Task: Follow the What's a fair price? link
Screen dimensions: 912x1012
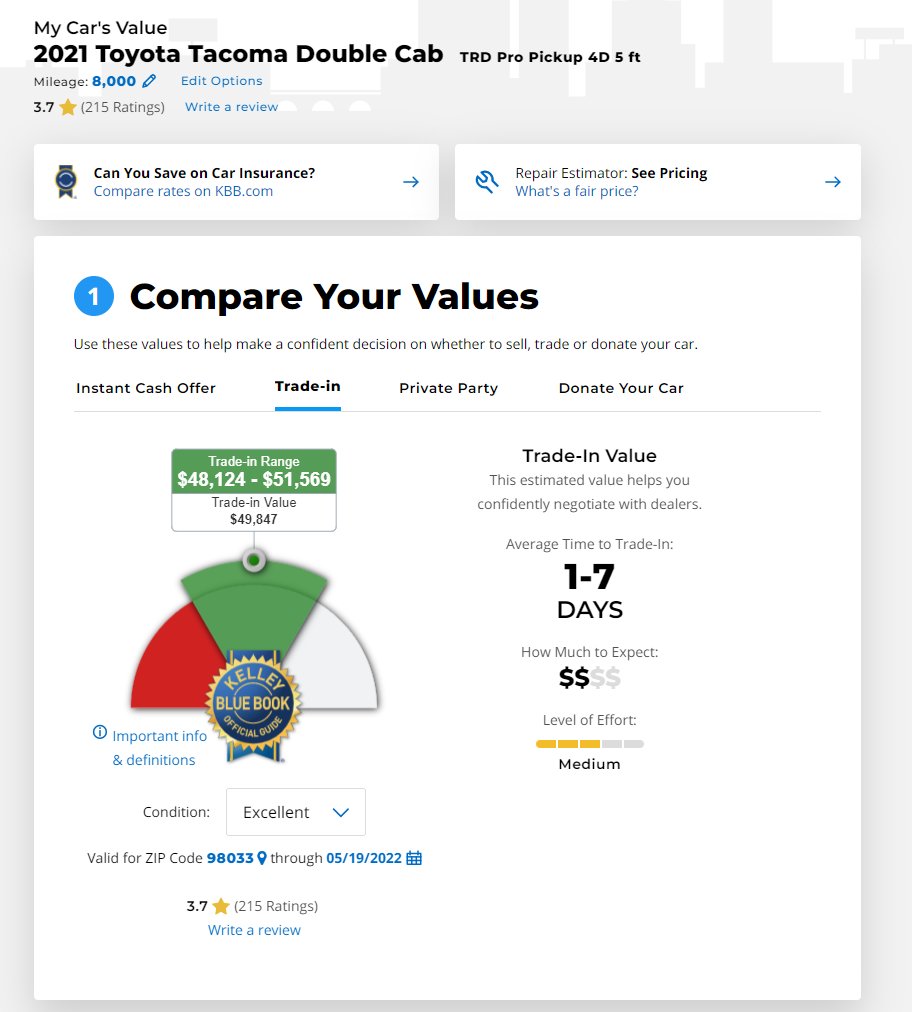Action: (x=576, y=191)
